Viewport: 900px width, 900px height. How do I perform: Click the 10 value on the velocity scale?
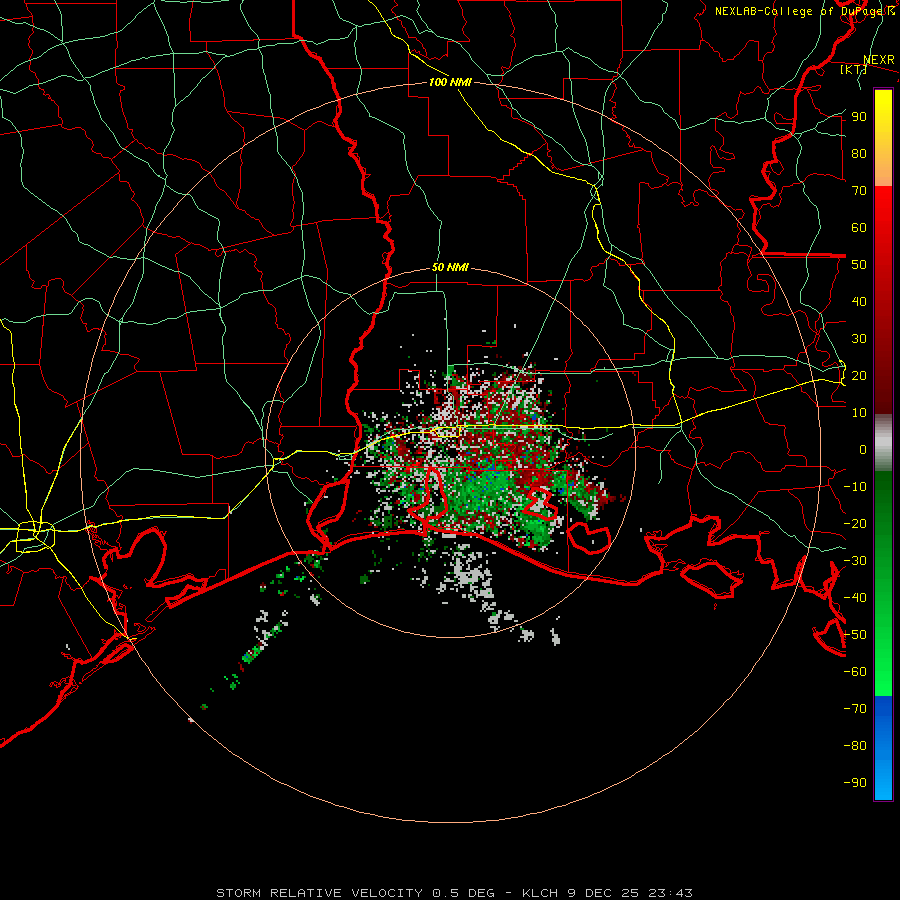coord(859,413)
